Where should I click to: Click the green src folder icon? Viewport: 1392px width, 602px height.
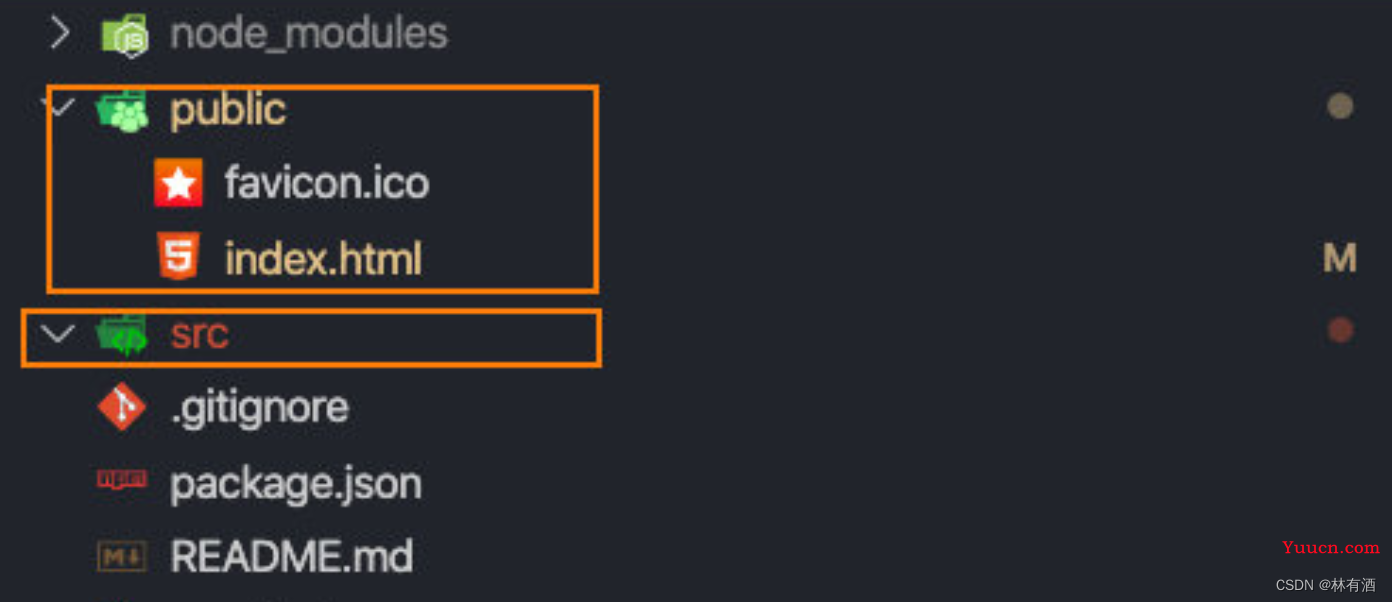click(122, 335)
